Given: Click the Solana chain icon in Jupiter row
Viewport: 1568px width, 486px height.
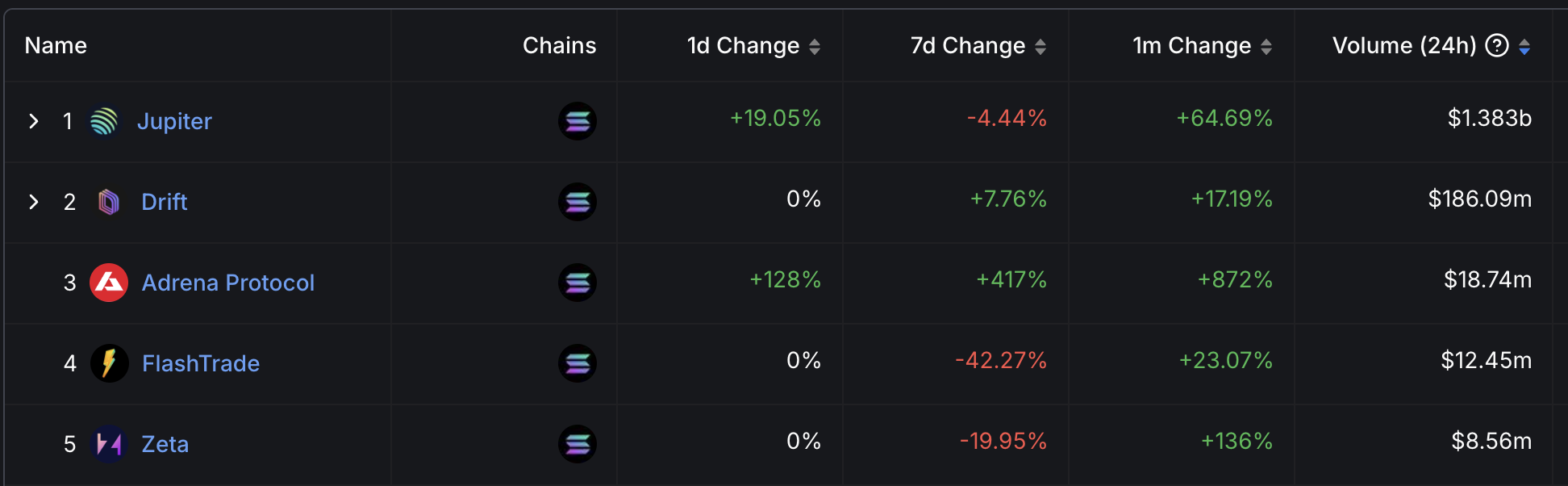Looking at the screenshot, I should [578, 121].
